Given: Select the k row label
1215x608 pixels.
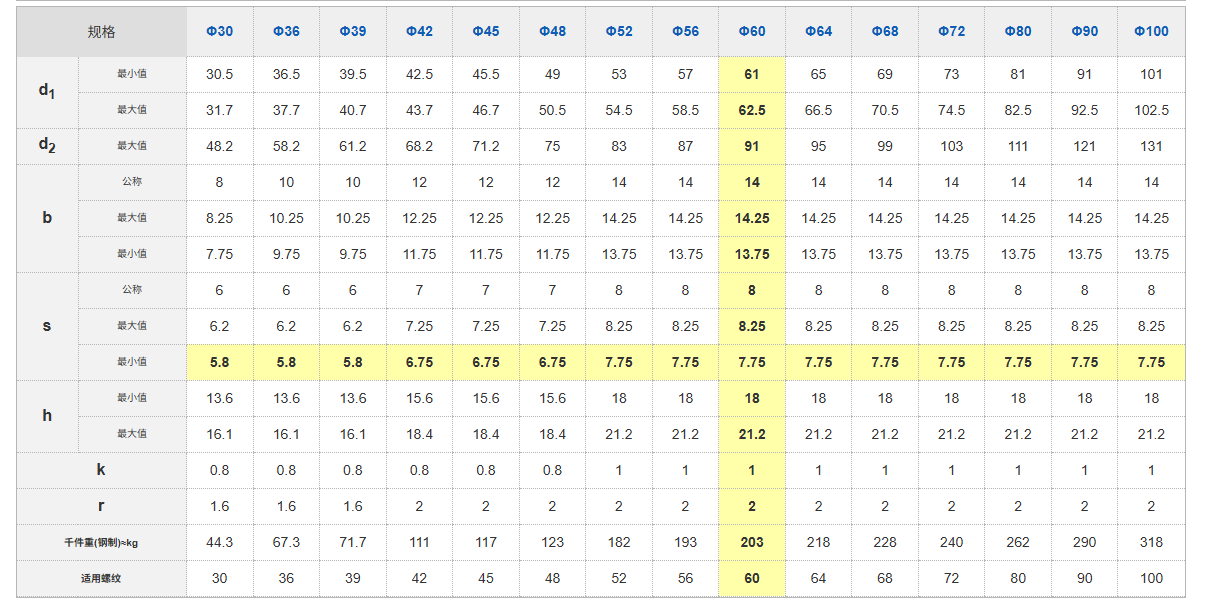Looking at the screenshot, I should pos(101,470).
